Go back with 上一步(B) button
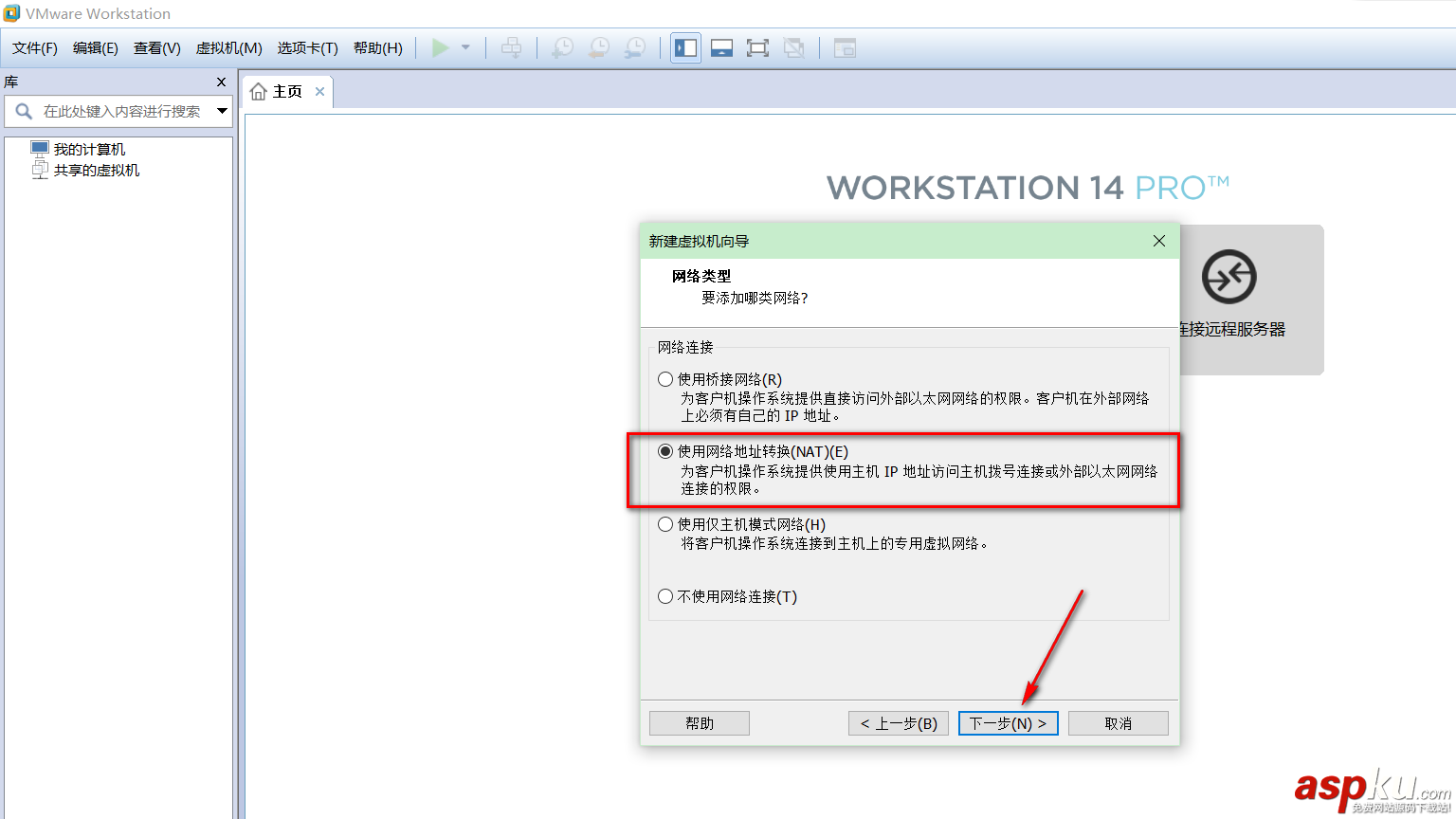 [899, 723]
